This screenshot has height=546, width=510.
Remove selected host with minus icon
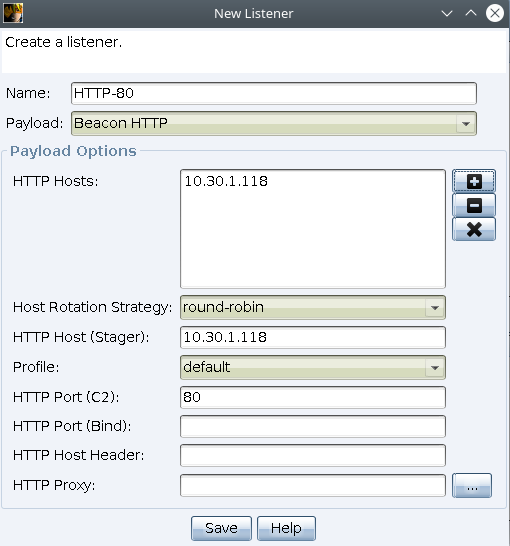tap(474, 205)
